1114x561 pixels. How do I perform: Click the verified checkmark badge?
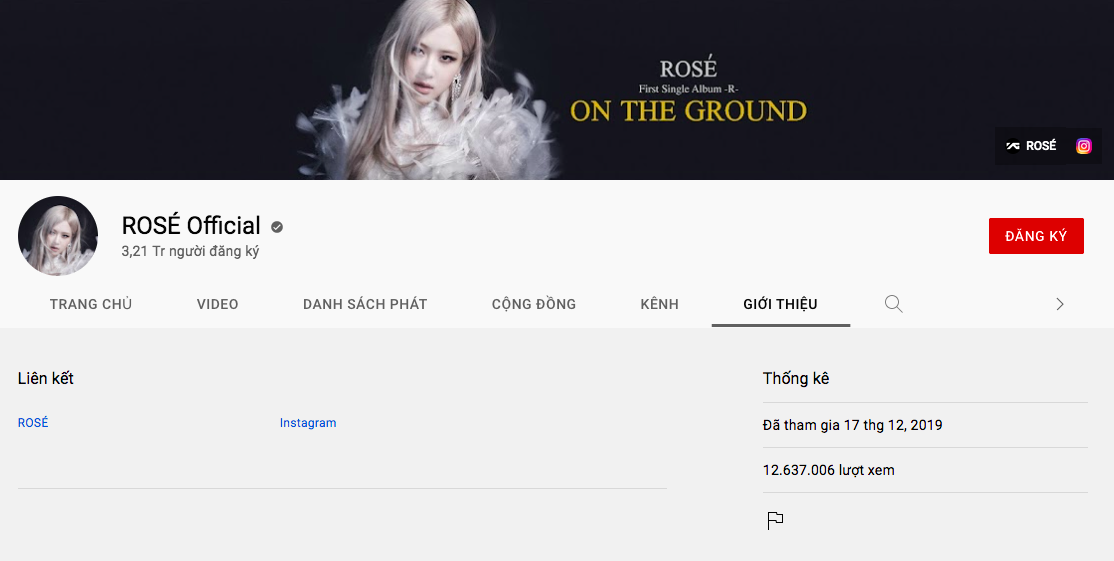[277, 226]
